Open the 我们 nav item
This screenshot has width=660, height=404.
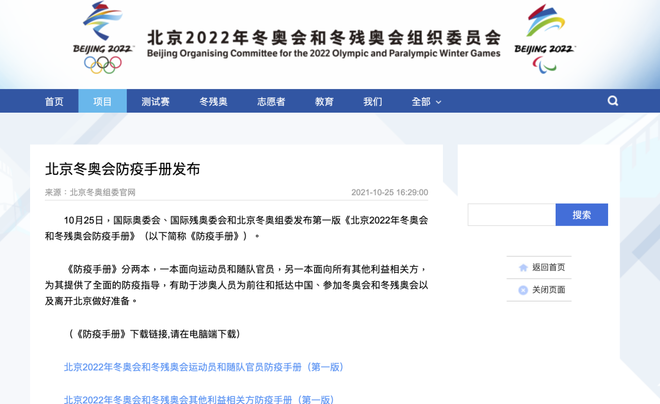(373, 101)
